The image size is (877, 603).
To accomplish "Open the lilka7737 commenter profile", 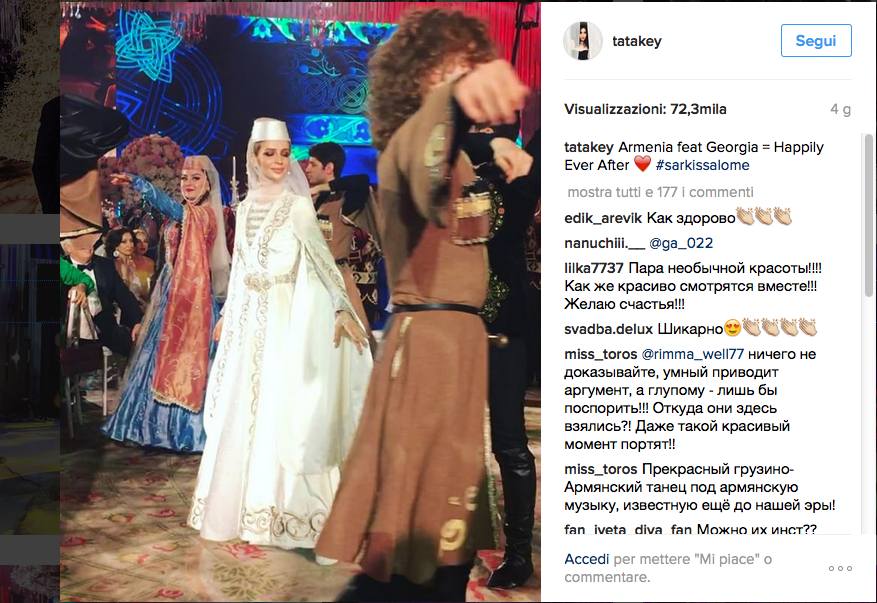I will 594,268.
